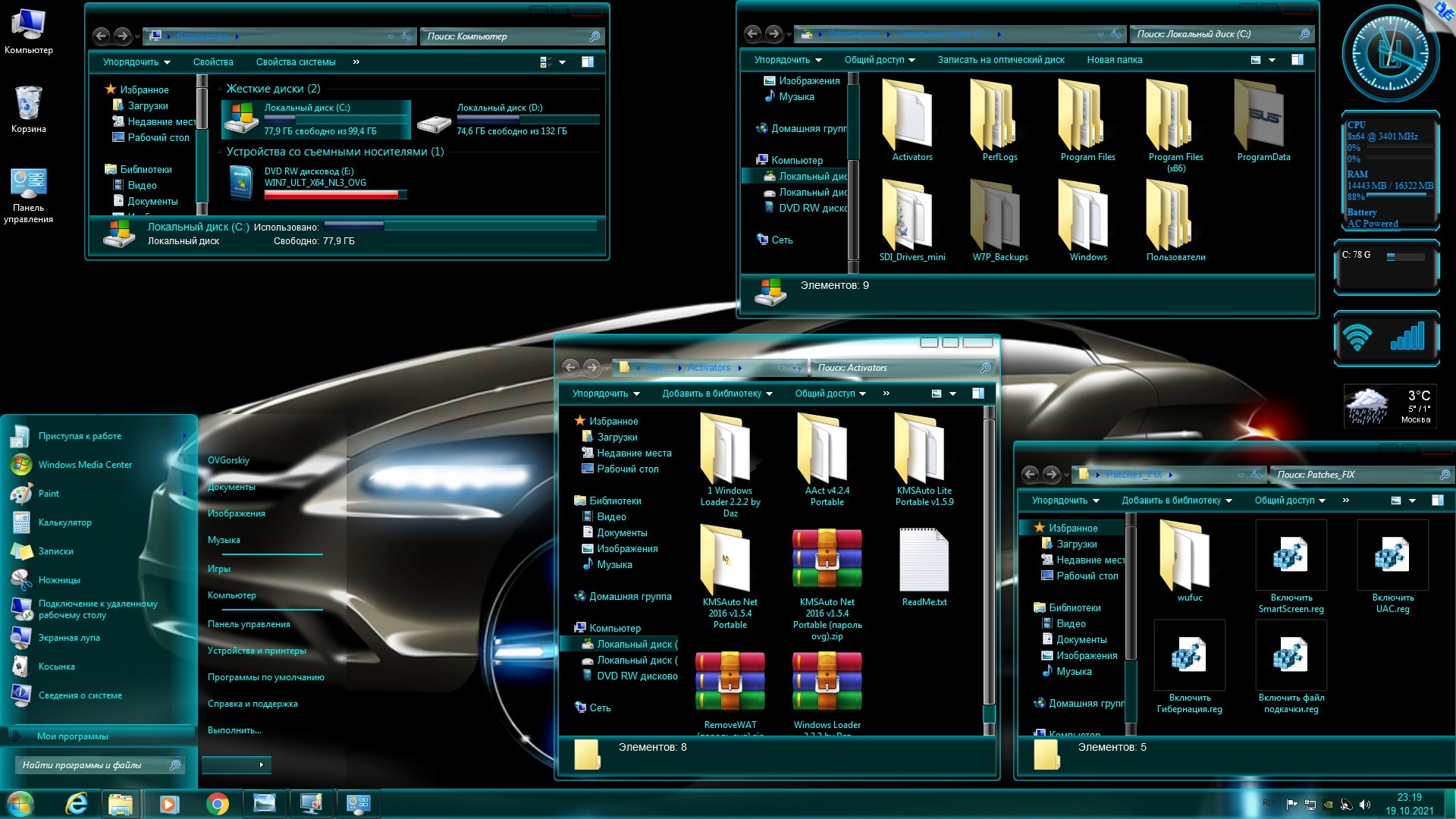This screenshot has height=819, width=1456.
Task: Launch Google Chrome from taskbar
Action: pos(218,803)
